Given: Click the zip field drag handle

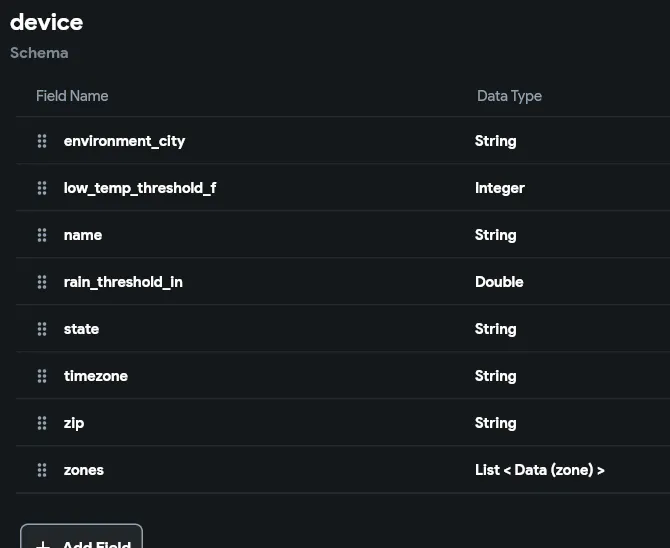Looking at the screenshot, I should pyautogui.click(x=42, y=423).
